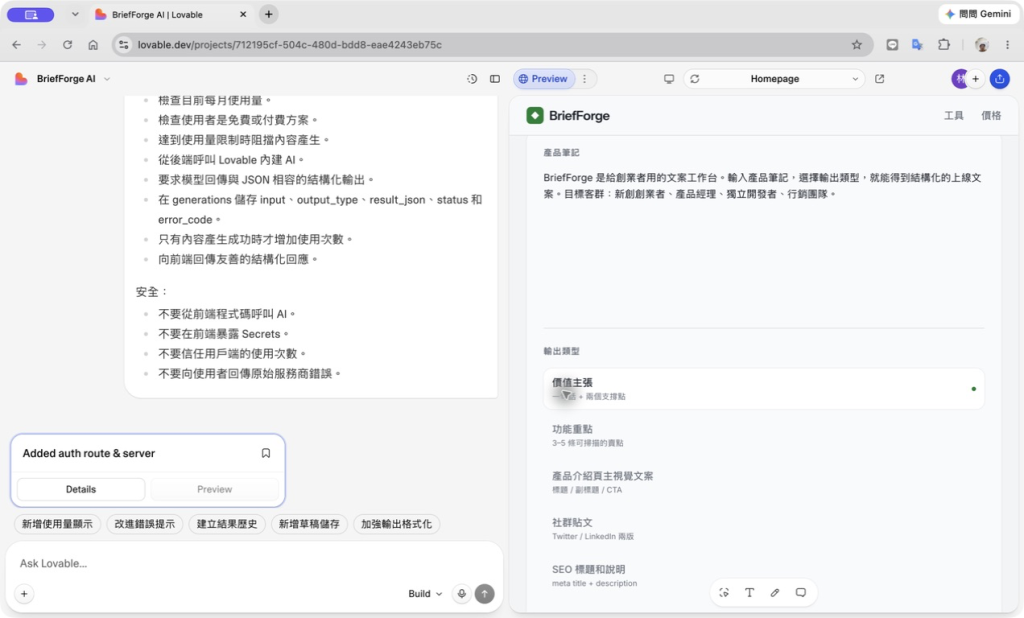
Task: Choose suggestion 改進錯誤提示
Action: (x=145, y=524)
